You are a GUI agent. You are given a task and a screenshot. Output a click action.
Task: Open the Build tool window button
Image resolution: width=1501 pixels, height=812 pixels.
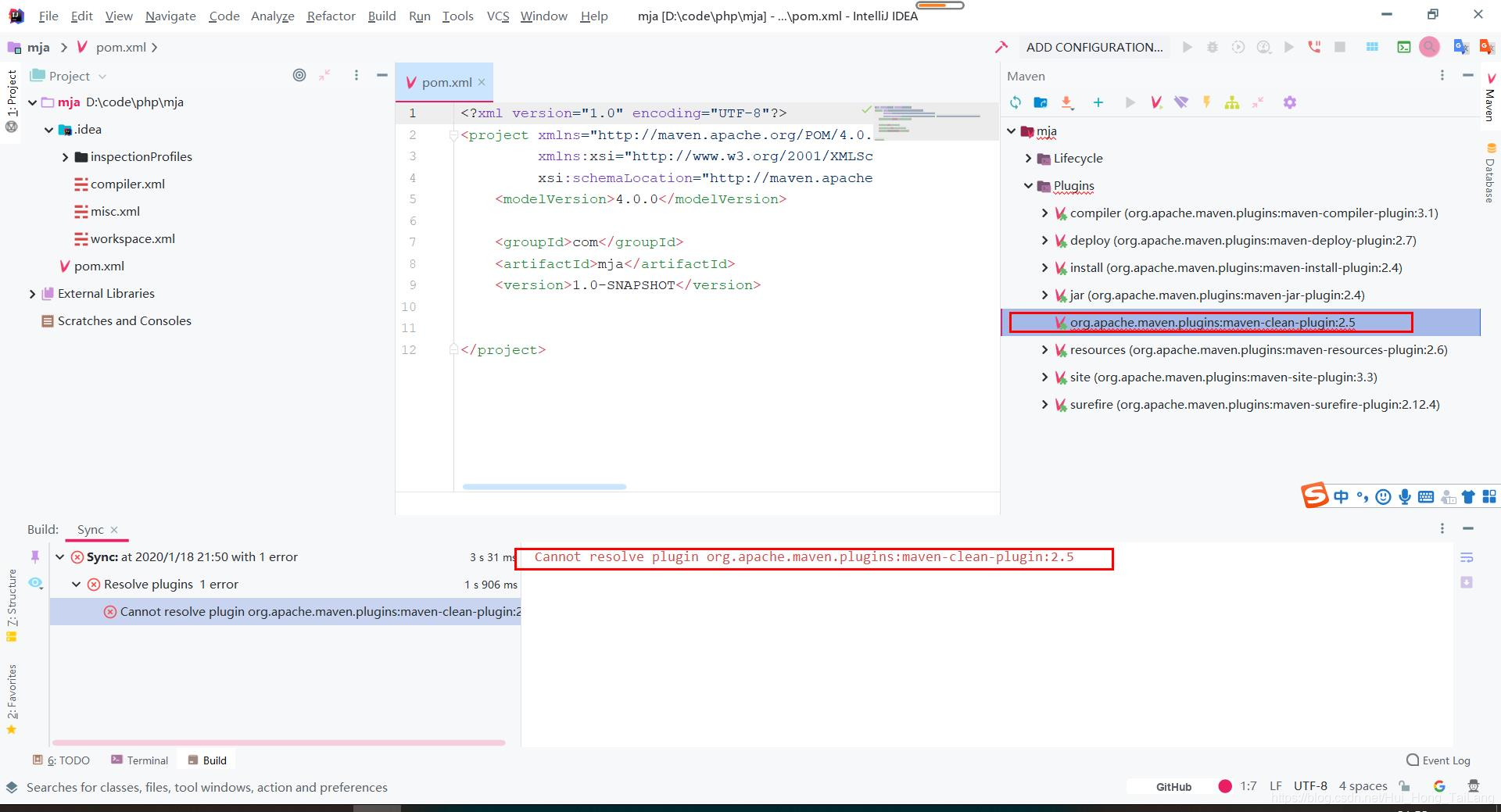(x=207, y=760)
